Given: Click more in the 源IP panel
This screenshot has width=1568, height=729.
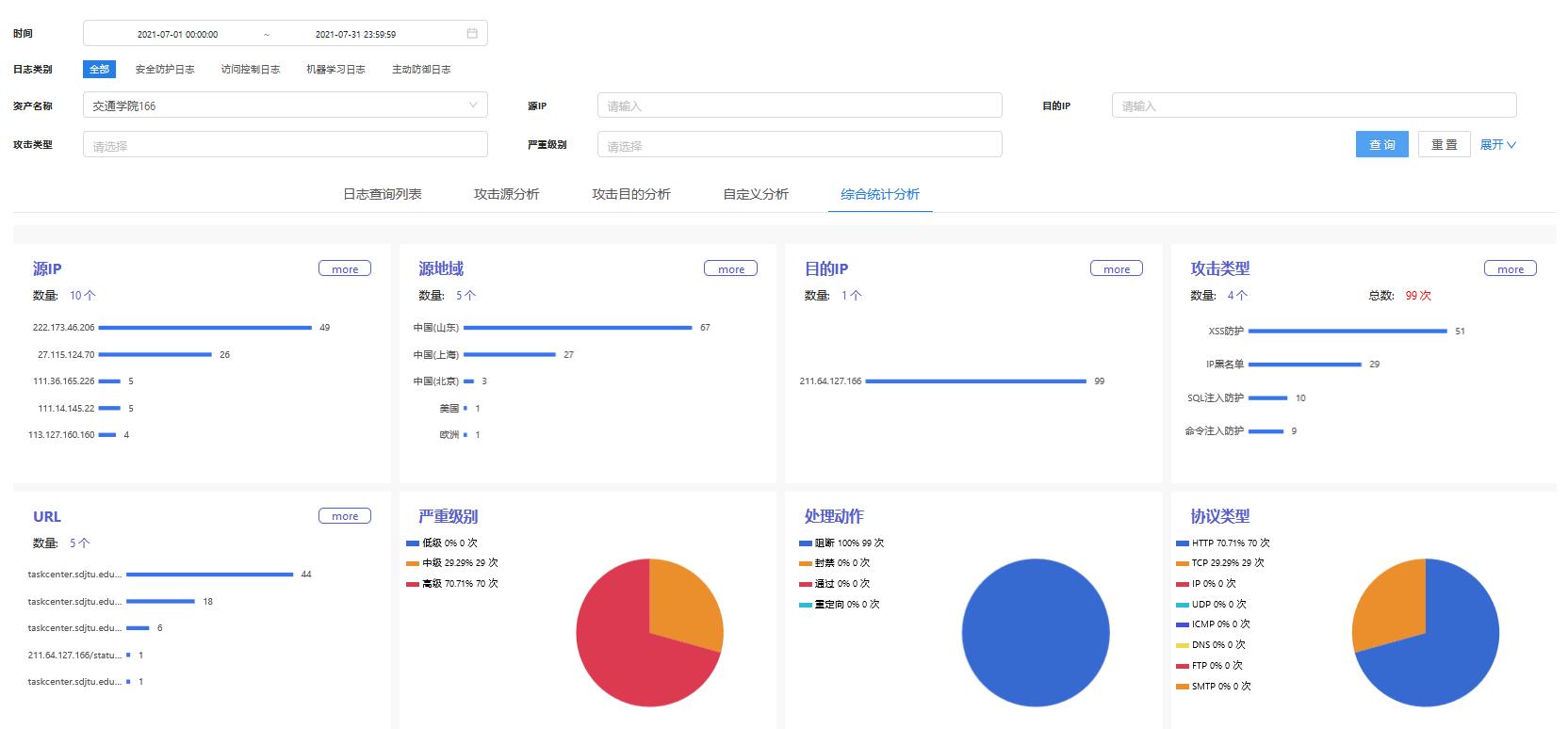Looking at the screenshot, I should tap(345, 268).
